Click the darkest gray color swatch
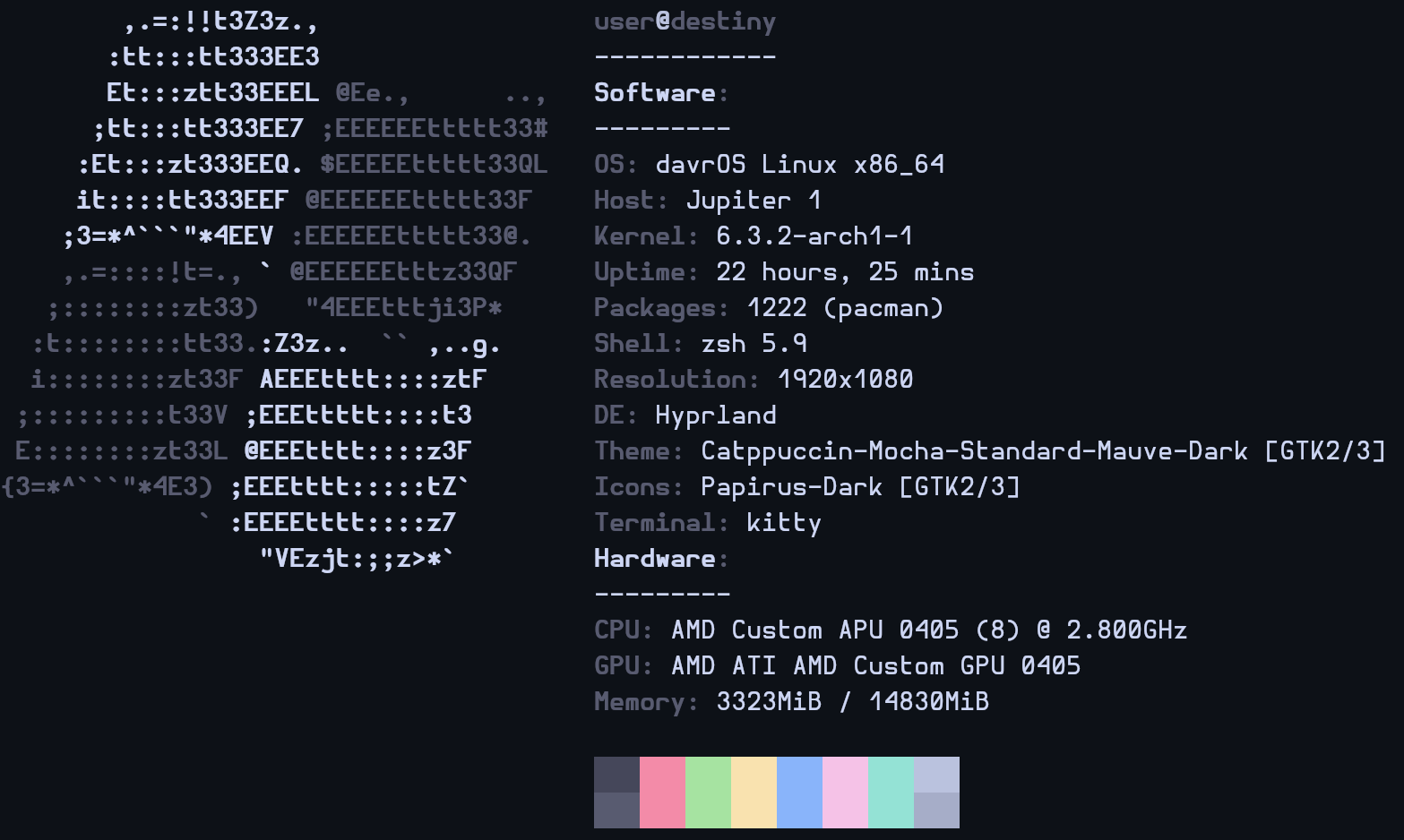 (x=616, y=775)
